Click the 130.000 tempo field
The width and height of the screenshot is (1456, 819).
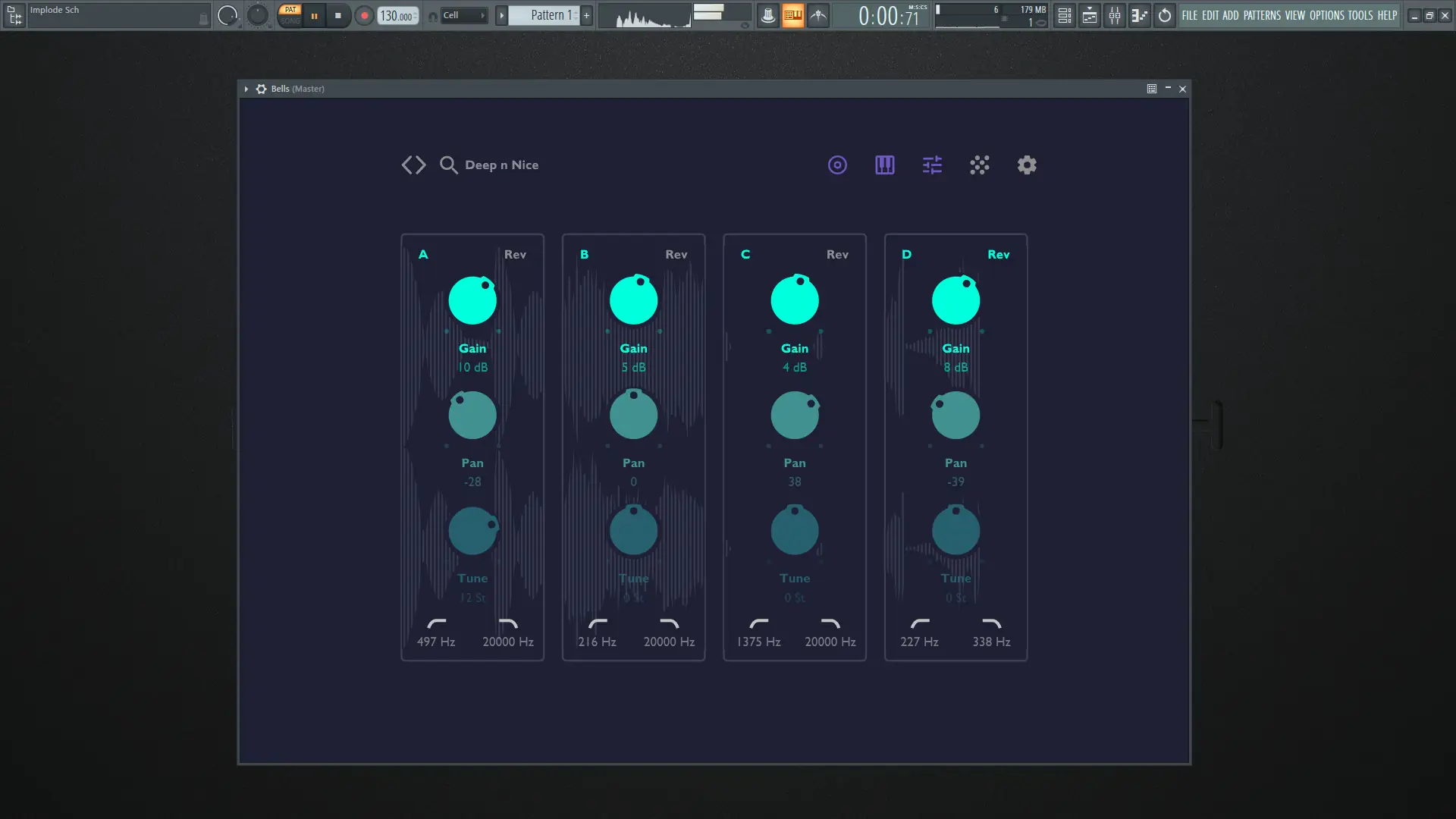click(397, 15)
